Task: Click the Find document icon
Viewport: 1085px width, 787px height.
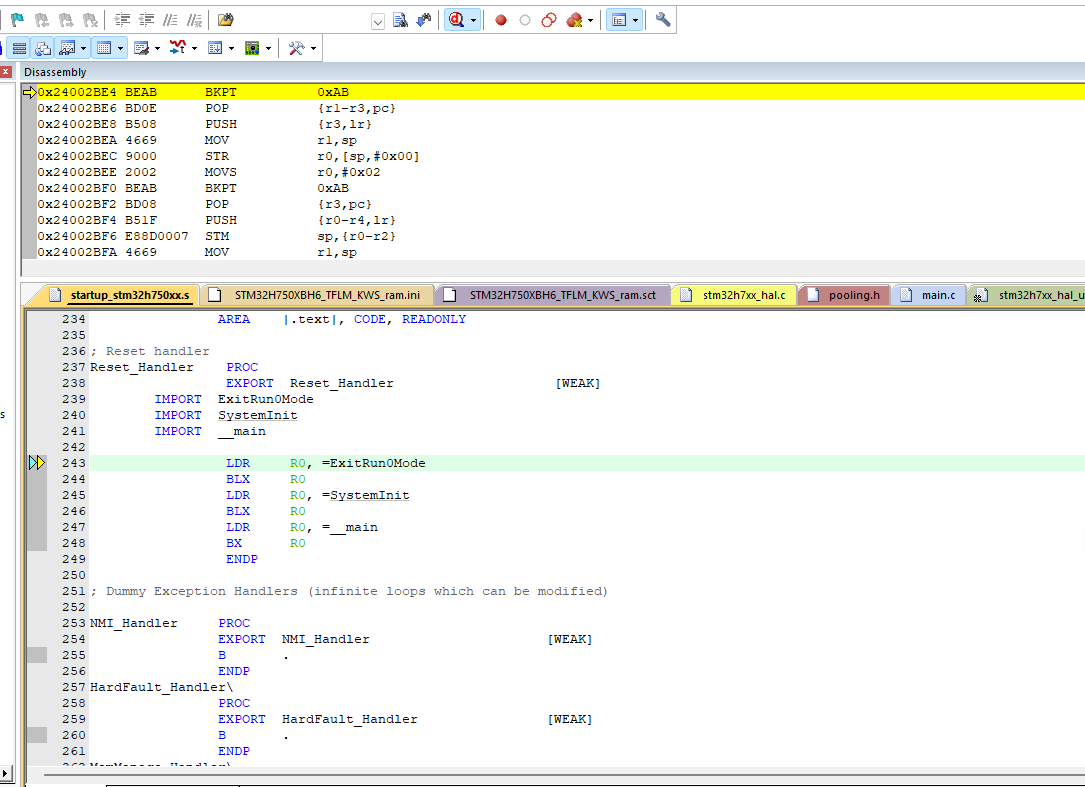Action: 400,20
